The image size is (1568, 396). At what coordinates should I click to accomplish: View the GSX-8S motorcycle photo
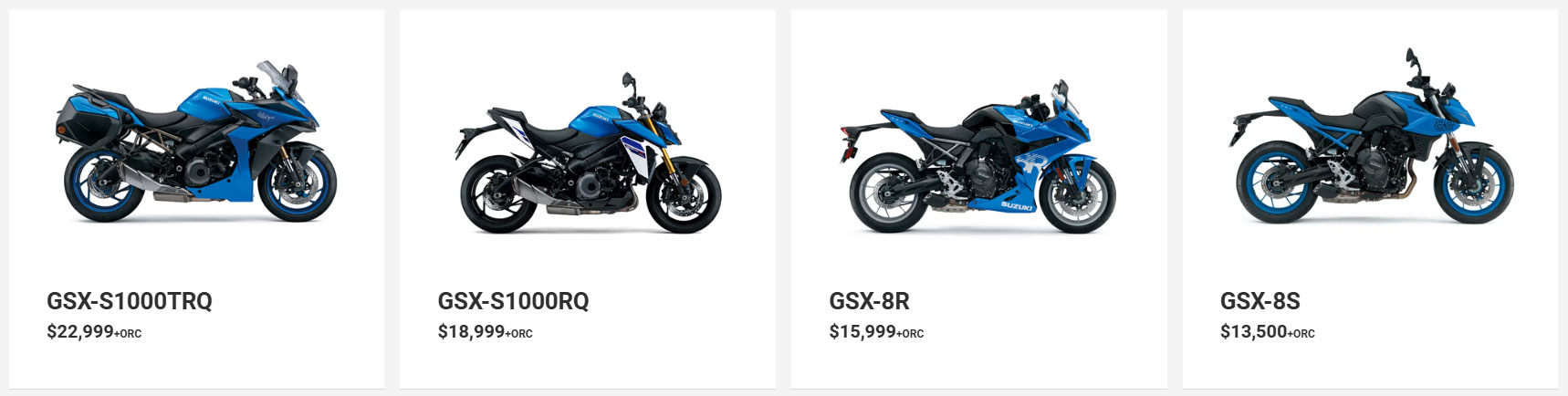pyautogui.click(x=1370, y=135)
